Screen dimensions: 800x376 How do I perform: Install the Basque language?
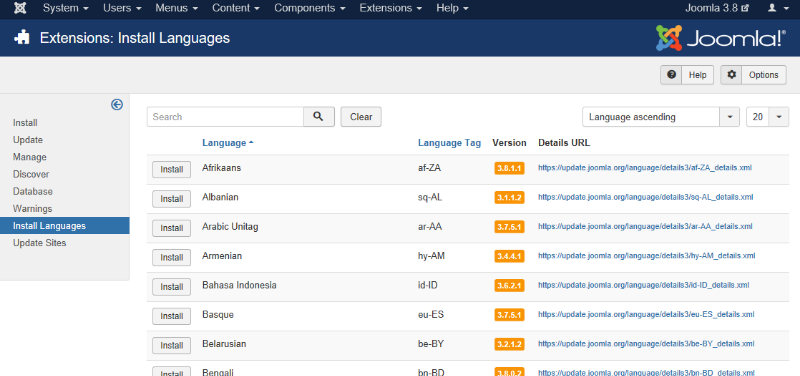pyautogui.click(x=171, y=316)
